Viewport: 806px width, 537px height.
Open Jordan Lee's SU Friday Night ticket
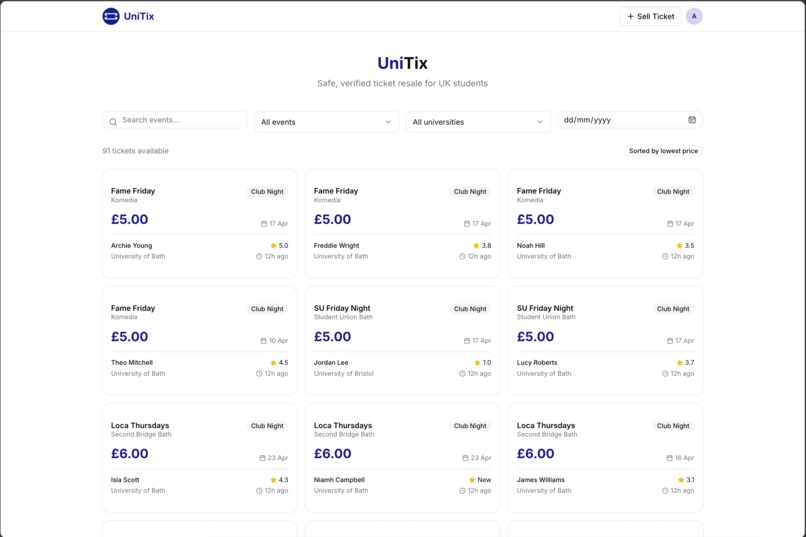click(x=402, y=341)
